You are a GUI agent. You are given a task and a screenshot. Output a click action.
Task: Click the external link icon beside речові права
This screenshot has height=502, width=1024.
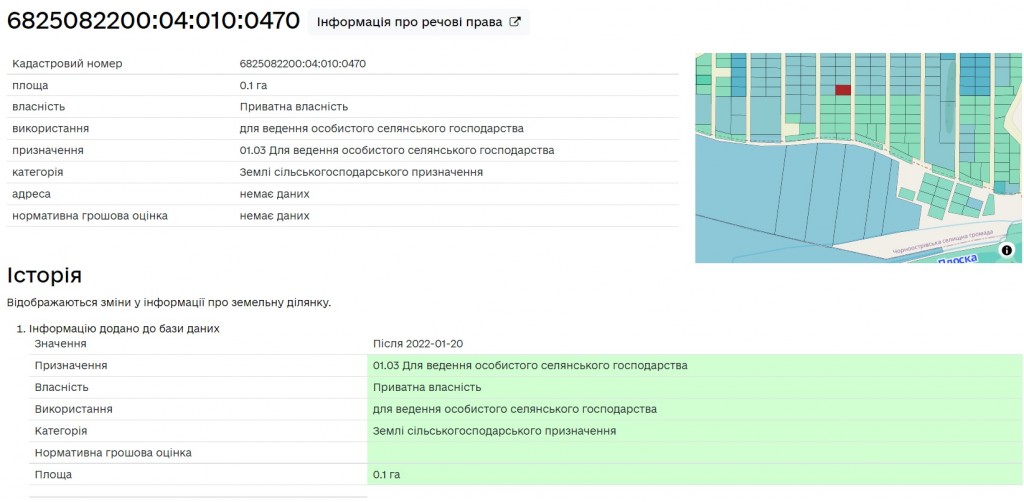pyautogui.click(x=515, y=22)
